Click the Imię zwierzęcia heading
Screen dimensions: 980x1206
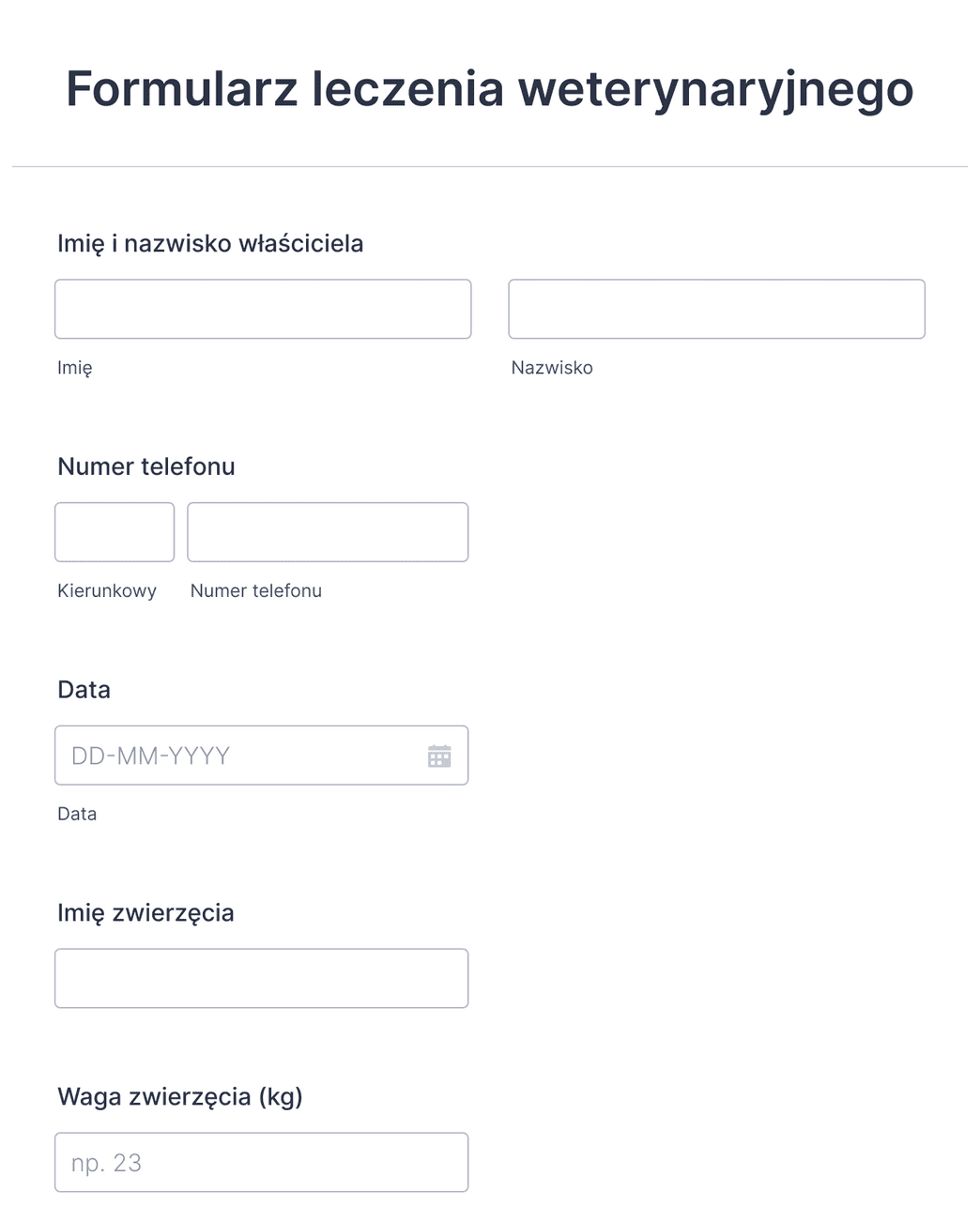pos(146,911)
